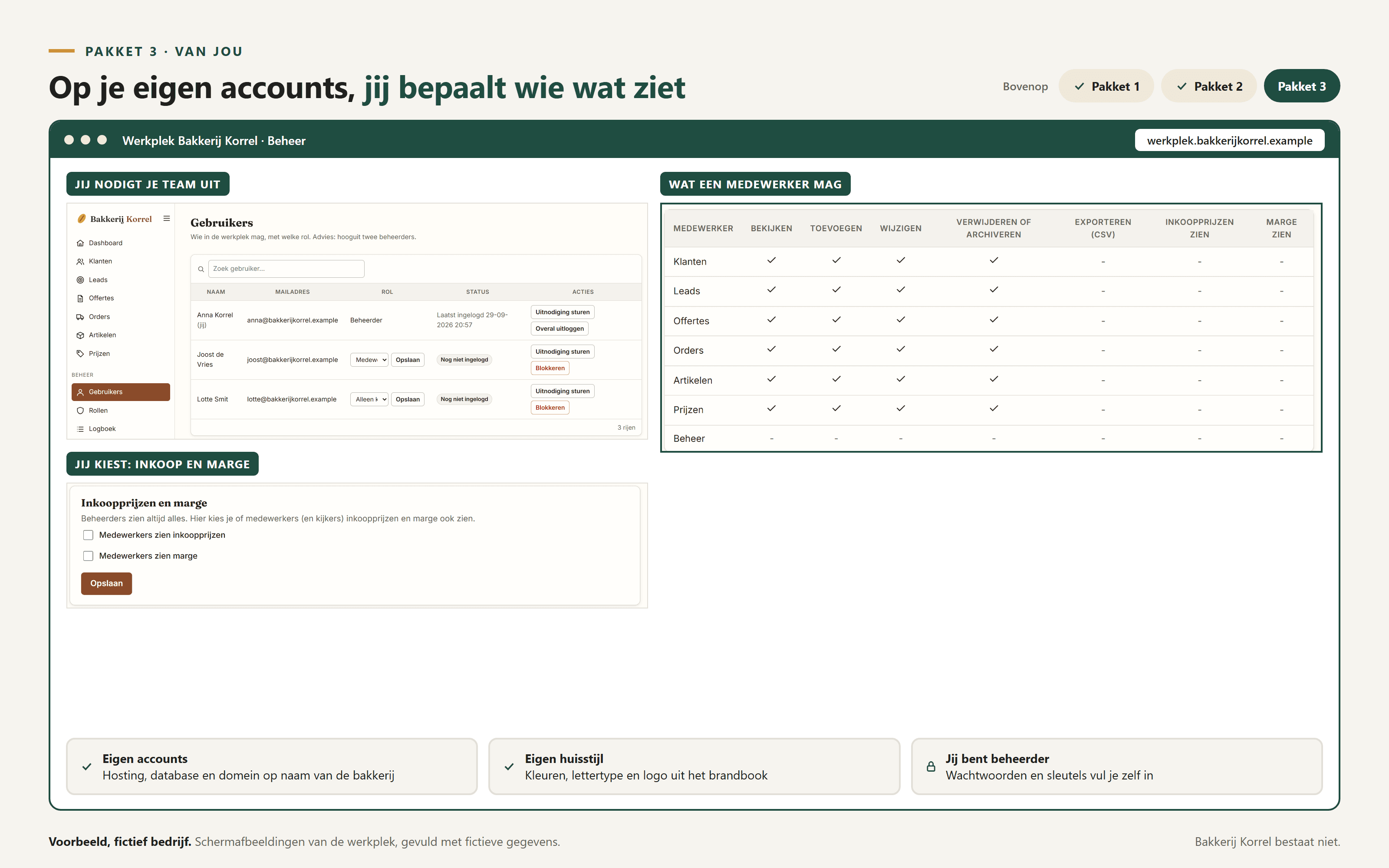Focus the Zoek gebruiker search field
This screenshot has width=1389, height=868.
(286, 269)
